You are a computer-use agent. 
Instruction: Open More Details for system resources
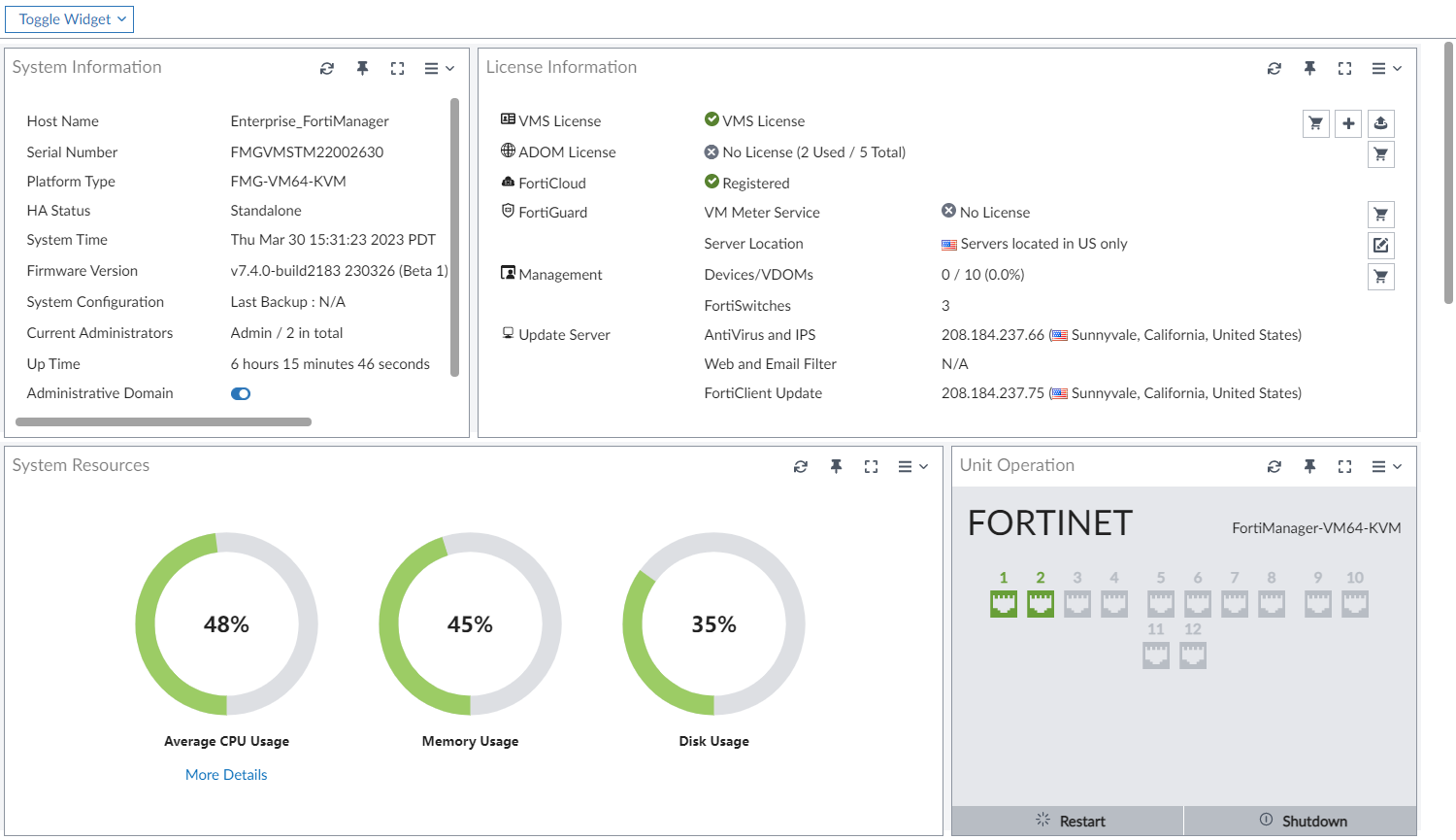226,774
